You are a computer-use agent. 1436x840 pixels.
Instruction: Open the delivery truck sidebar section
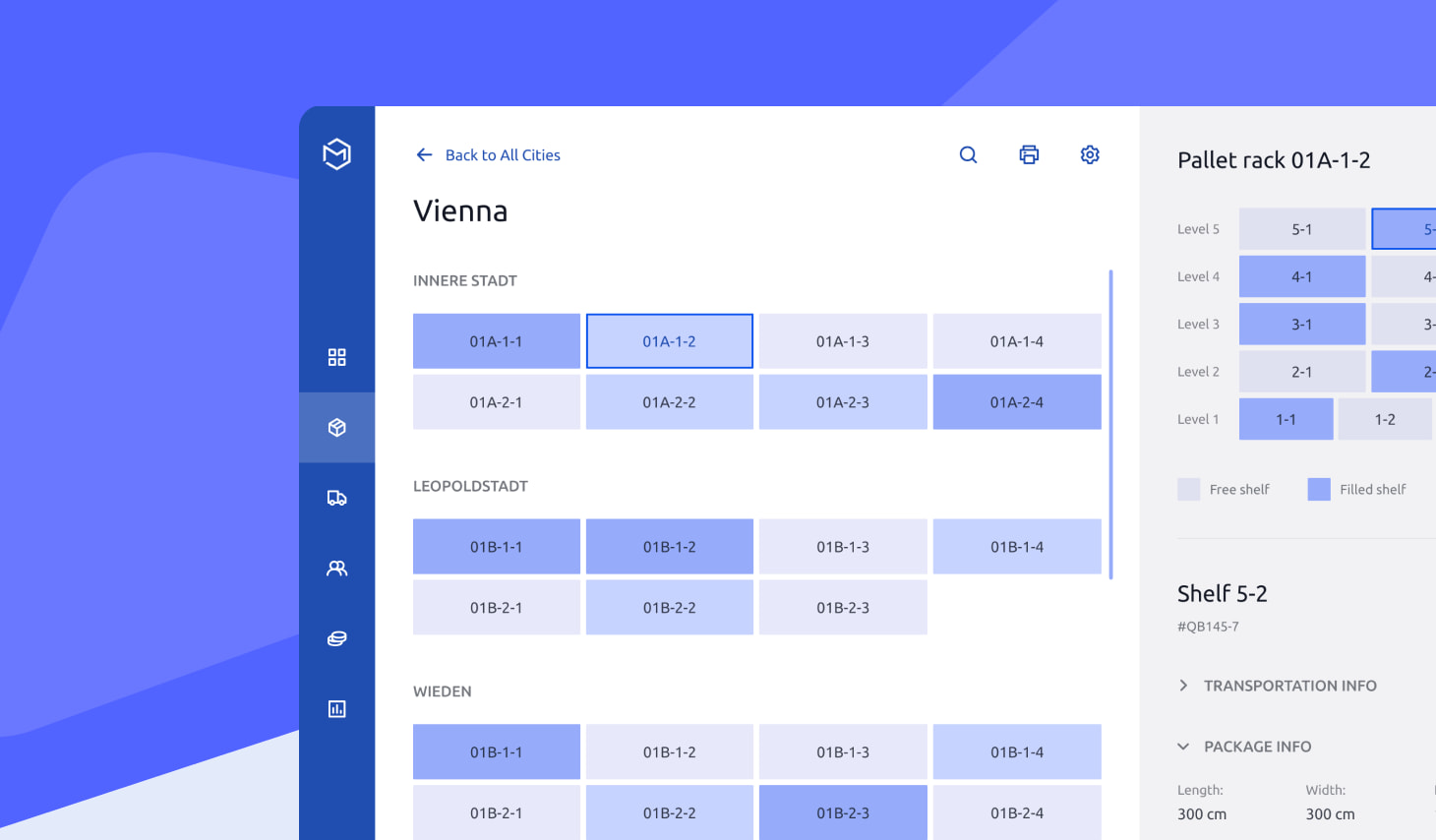[x=336, y=498]
